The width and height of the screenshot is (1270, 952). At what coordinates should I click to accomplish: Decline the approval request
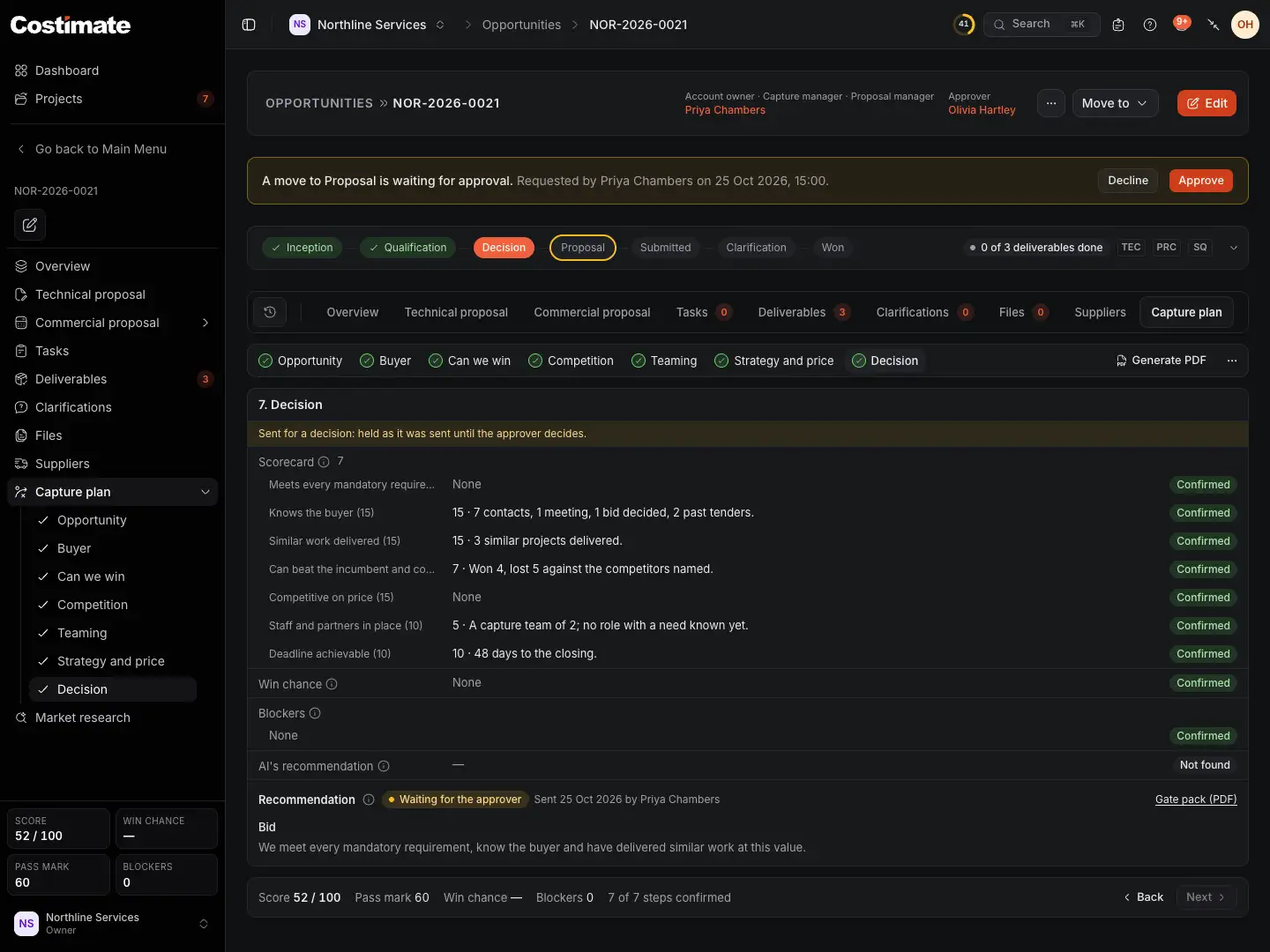coord(1128,181)
